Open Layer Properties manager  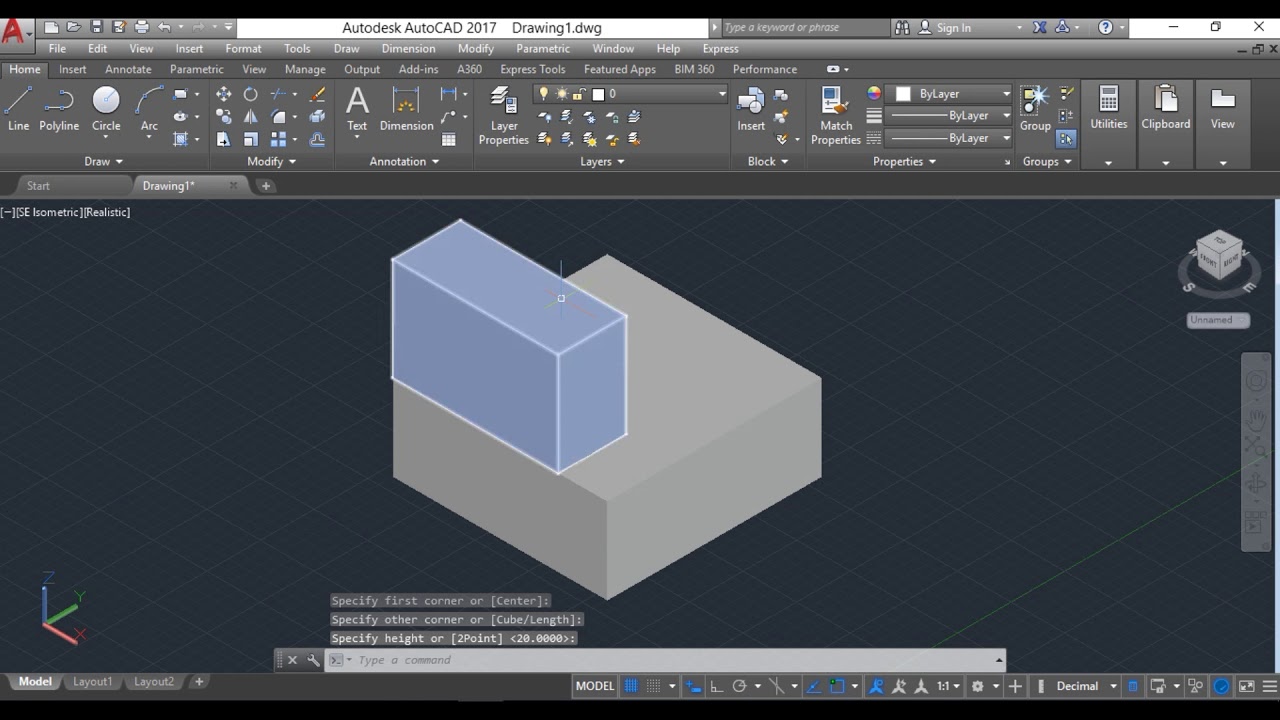(x=504, y=116)
